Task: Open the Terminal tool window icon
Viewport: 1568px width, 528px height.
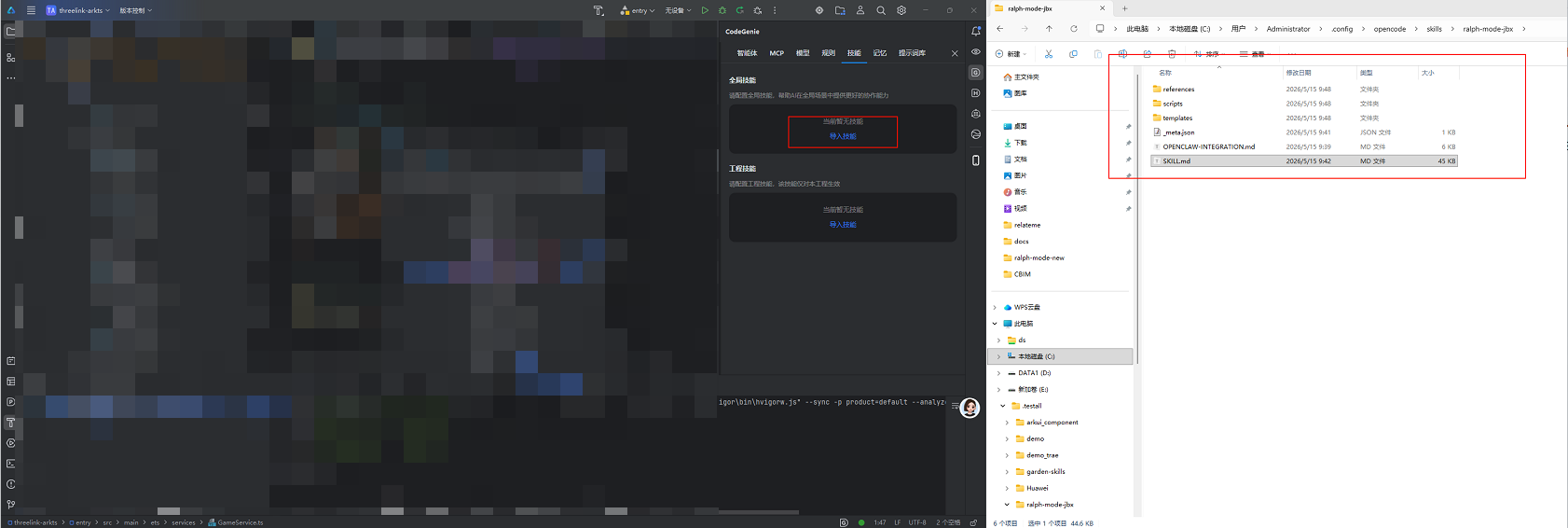Action: (x=11, y=464)
